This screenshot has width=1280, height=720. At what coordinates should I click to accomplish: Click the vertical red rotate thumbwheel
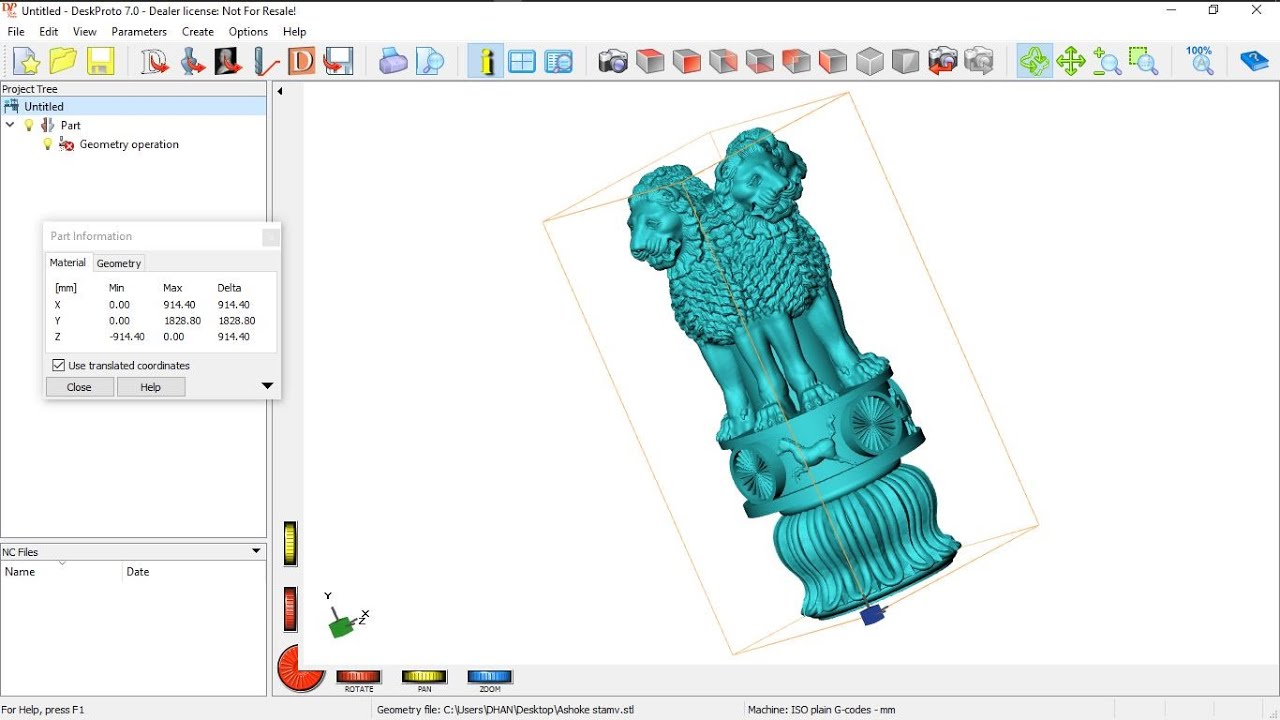(x=291, y=609)
